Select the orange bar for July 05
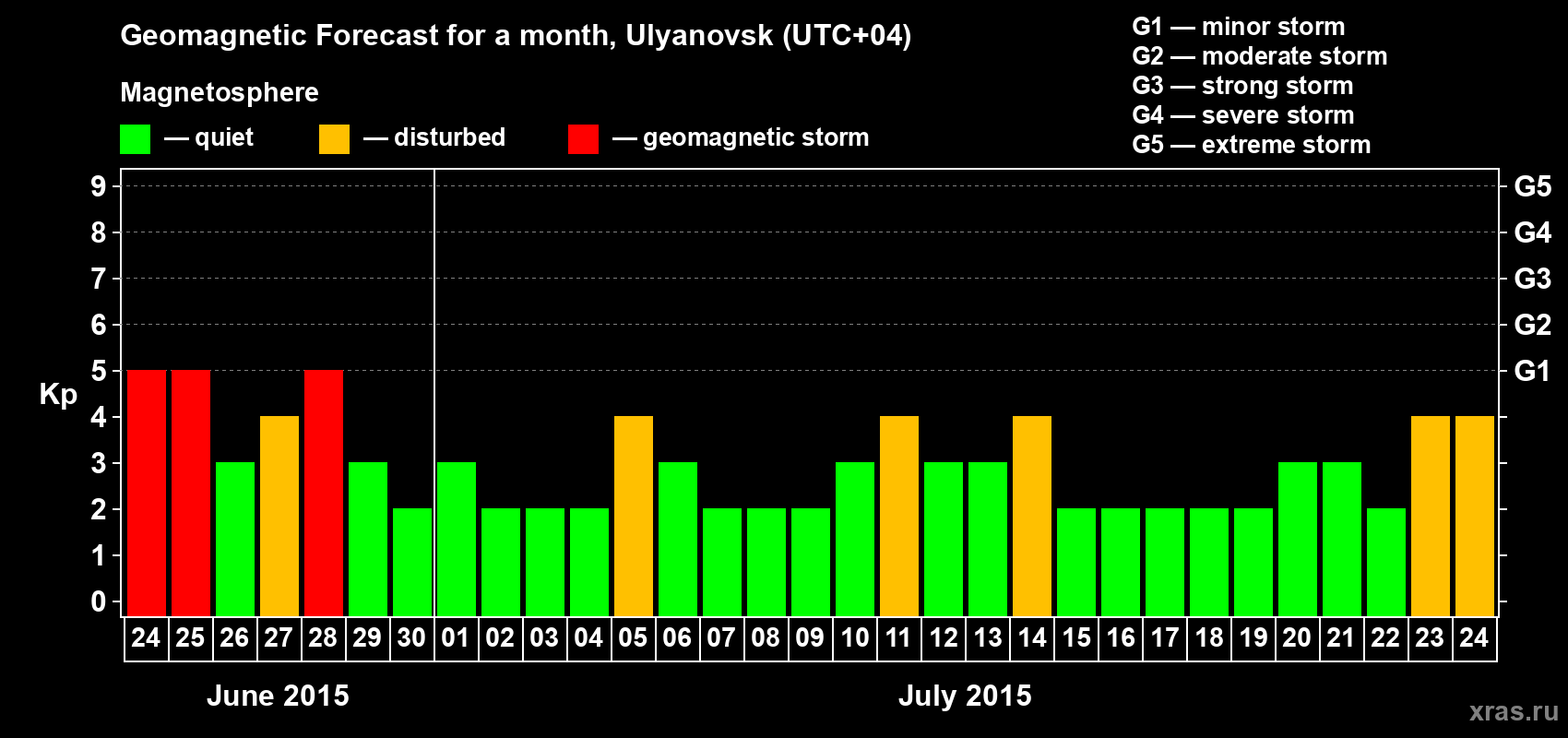The image size is (1568, 738). (x=634, y=516)
